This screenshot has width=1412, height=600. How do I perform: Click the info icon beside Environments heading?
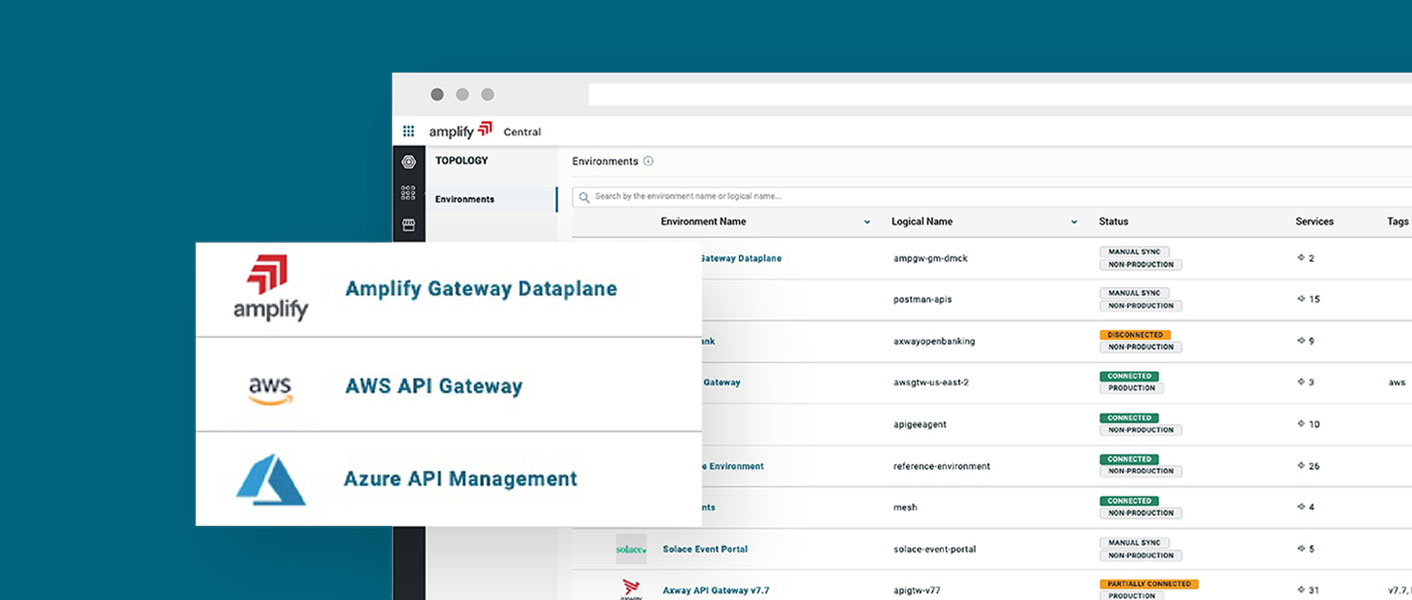click(648, 161)
